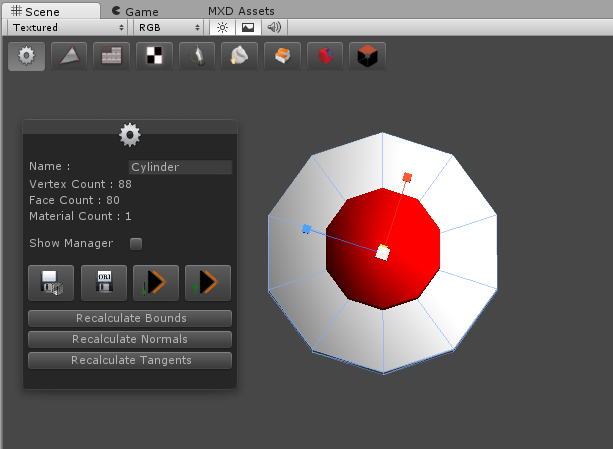Click the red top face of the cylinder
The height and width of the screenshot is (449, 613).
tap(383, 249)
